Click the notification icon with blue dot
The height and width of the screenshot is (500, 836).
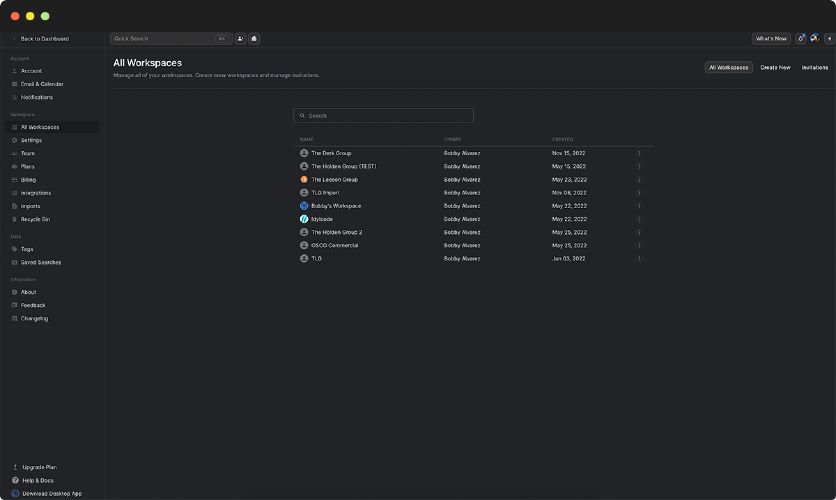click(801, 39)
